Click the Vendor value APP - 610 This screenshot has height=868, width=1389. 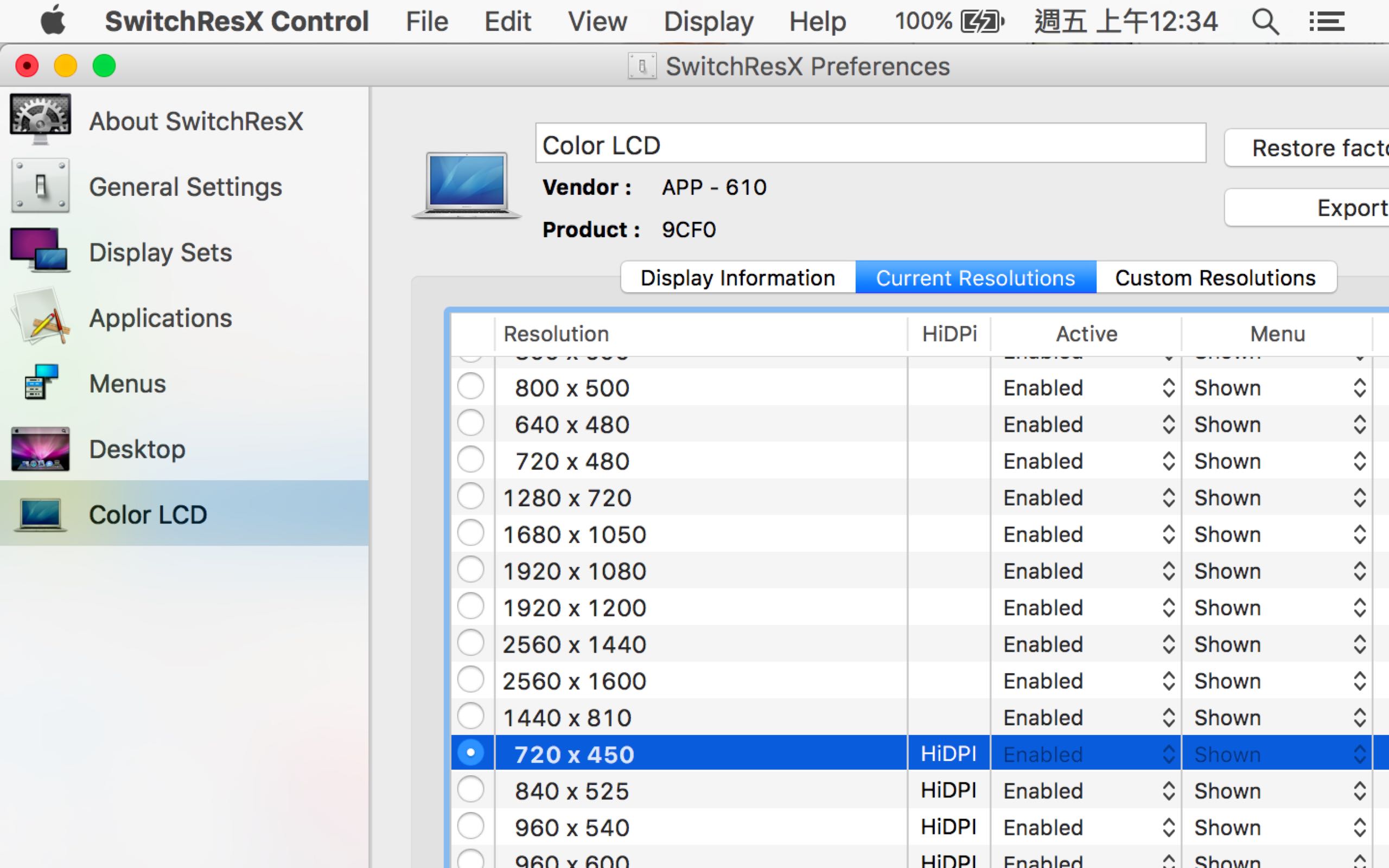tap(714, 187)
